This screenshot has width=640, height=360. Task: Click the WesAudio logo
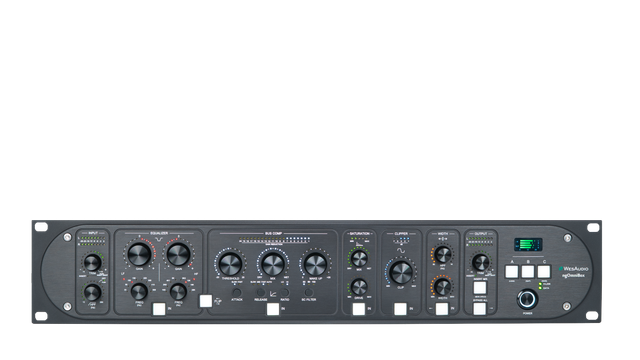(574, 269)
